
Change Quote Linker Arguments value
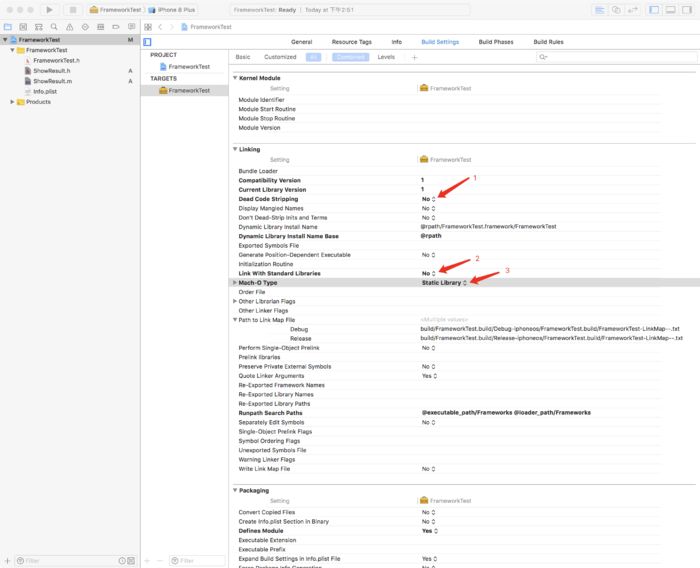pyautogui.click(x=429, y=376)
